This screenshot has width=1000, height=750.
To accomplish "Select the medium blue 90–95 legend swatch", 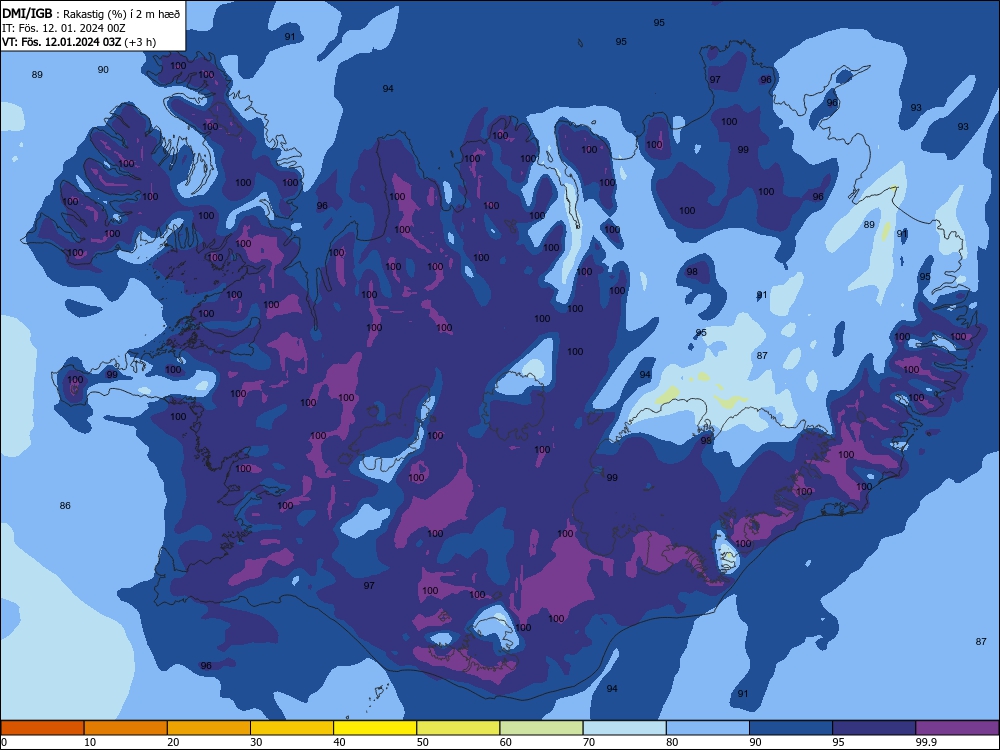I will pyautogui.click(x=791, y=728).
